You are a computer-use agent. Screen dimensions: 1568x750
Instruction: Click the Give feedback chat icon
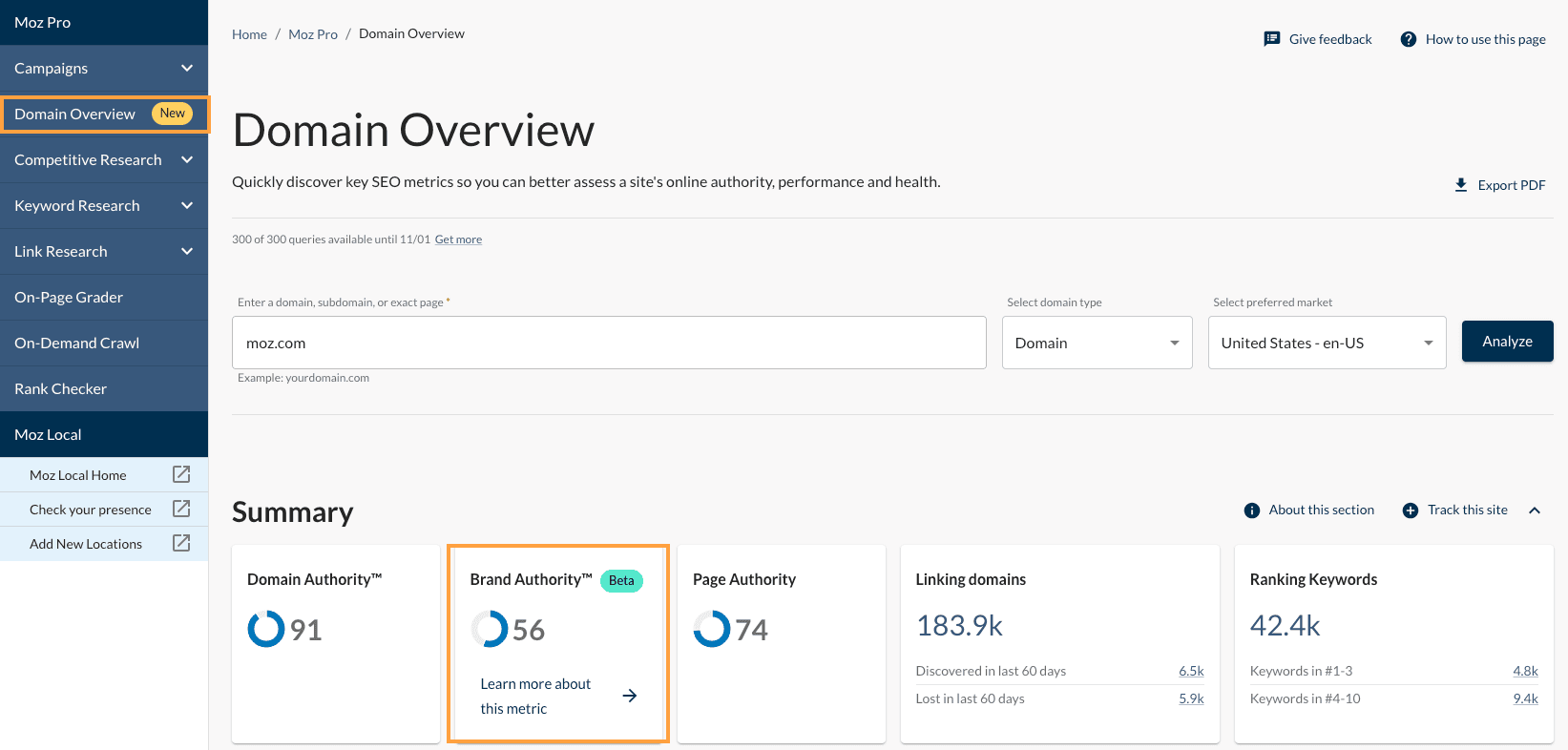tap(1271, 39)
